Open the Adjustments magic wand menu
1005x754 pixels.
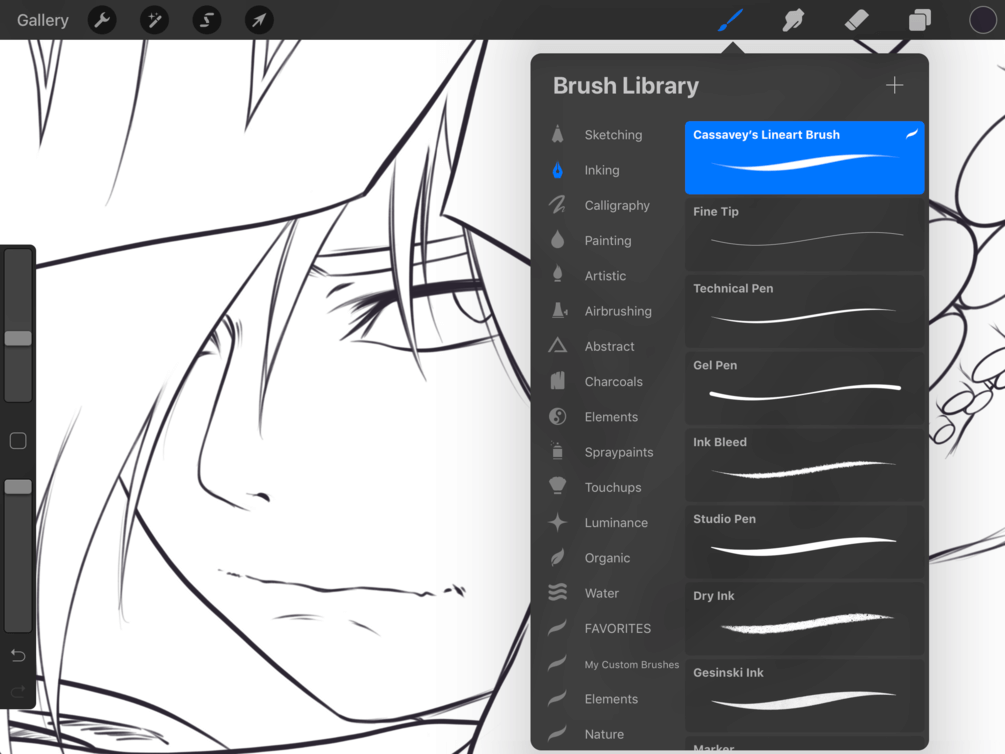pos(154,20)
